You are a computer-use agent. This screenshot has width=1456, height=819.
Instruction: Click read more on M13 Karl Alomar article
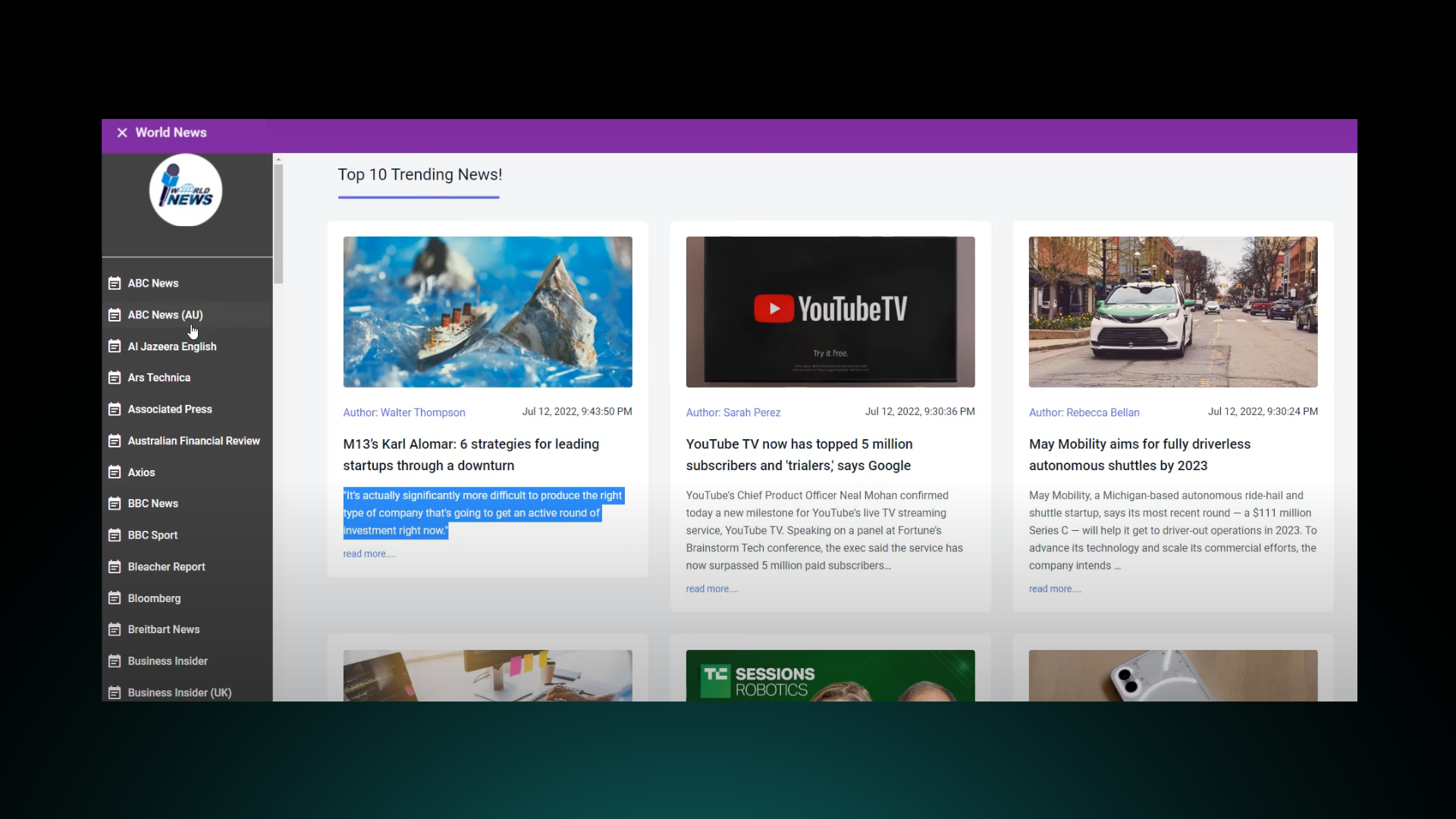point(369,554)
